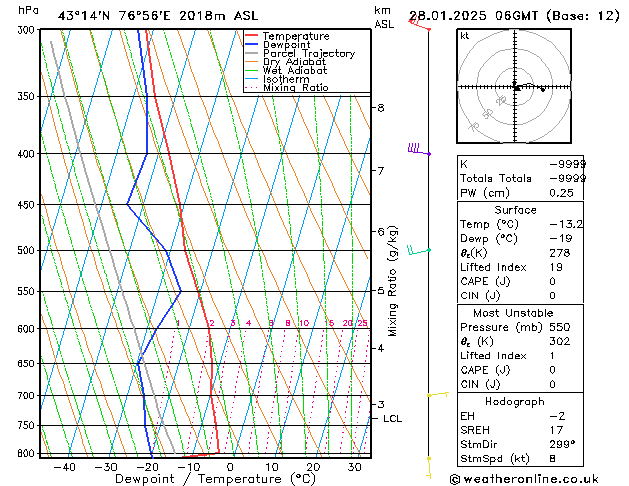
Task: Click the date label '28.01.2025 06GMT (Base: 12)'
Action: [514, 16]
